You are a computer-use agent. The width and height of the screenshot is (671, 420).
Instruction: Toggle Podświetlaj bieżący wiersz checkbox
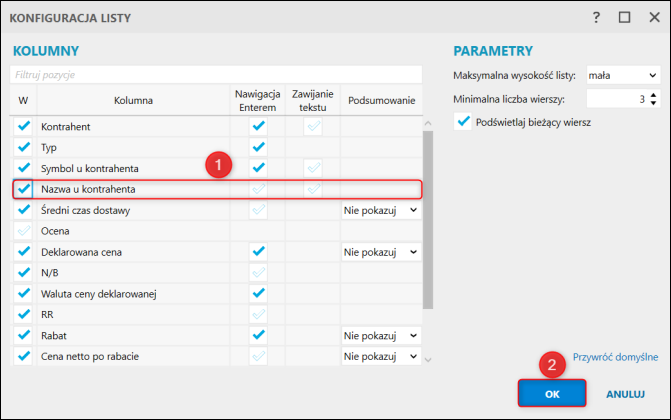point(463,122)
